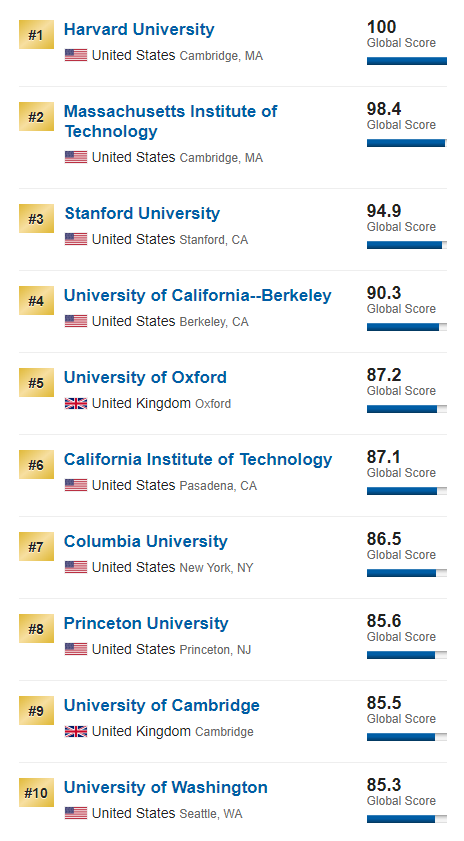Click the US flag under Harvard University
The image size is (464, 841).
76,55
